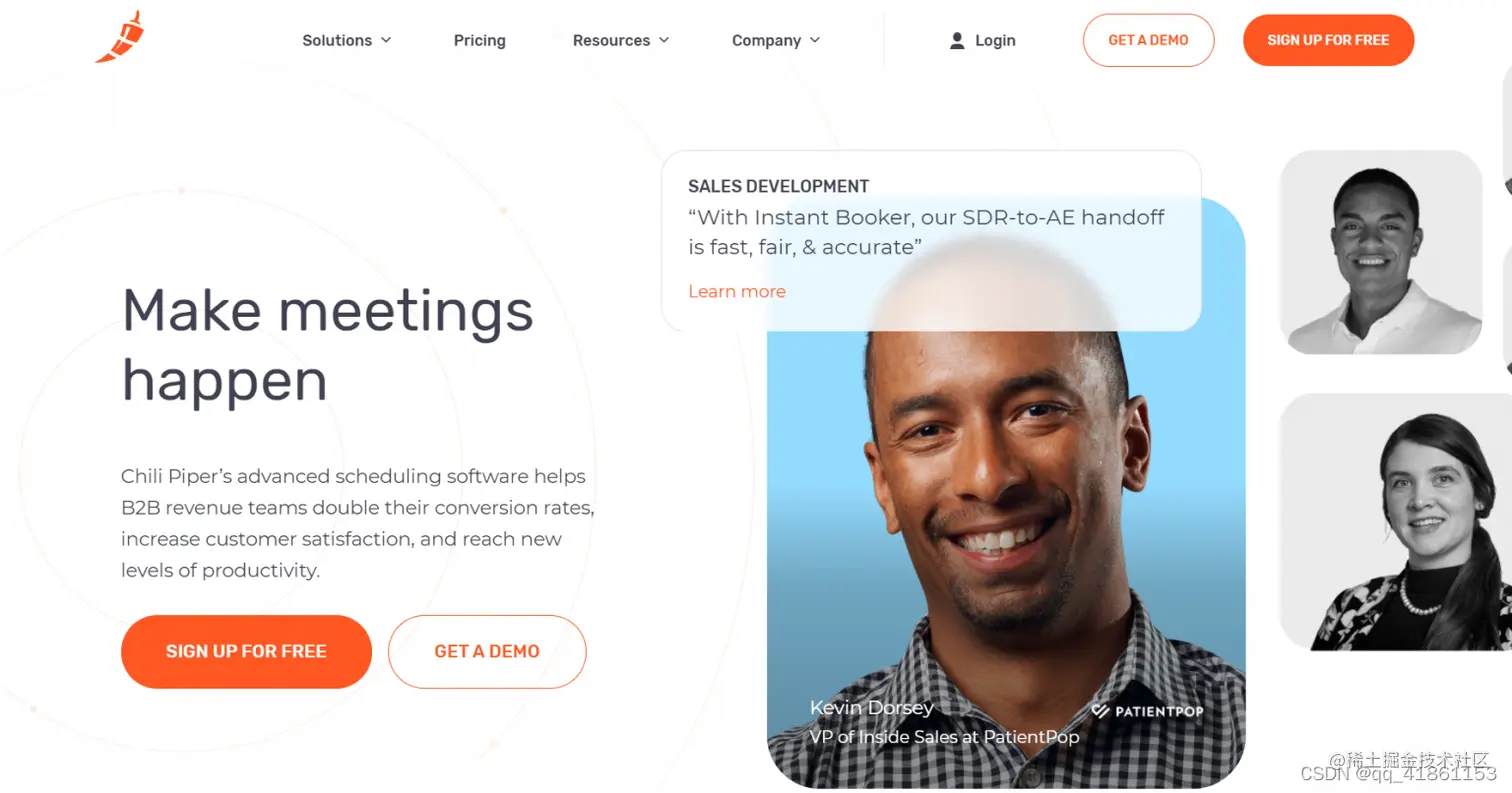Image resolution: width=1512 pixels, height=793 pixels.
Task: Expand the Solutions dropdown chevron
Action: (x=386, y=40)
